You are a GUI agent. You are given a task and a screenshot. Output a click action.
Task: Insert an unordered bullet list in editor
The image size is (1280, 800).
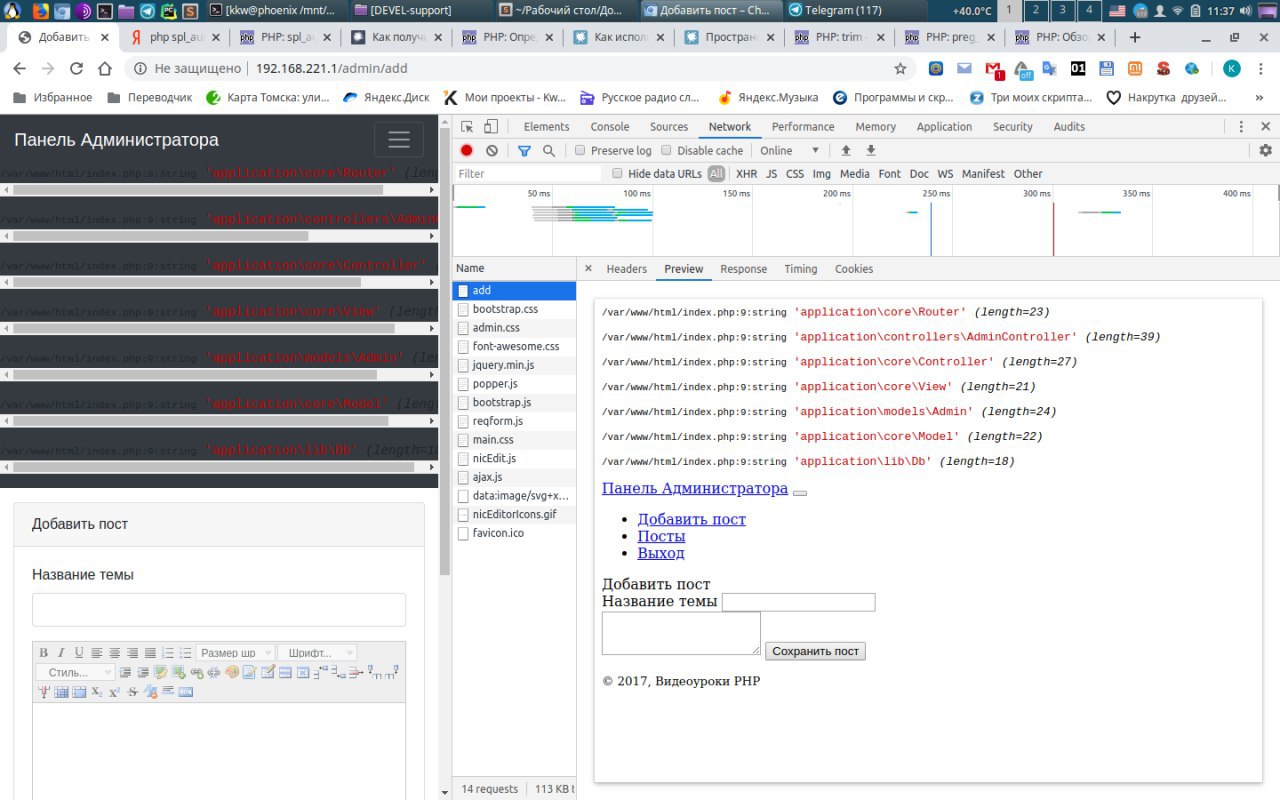[x=185, y=653]
